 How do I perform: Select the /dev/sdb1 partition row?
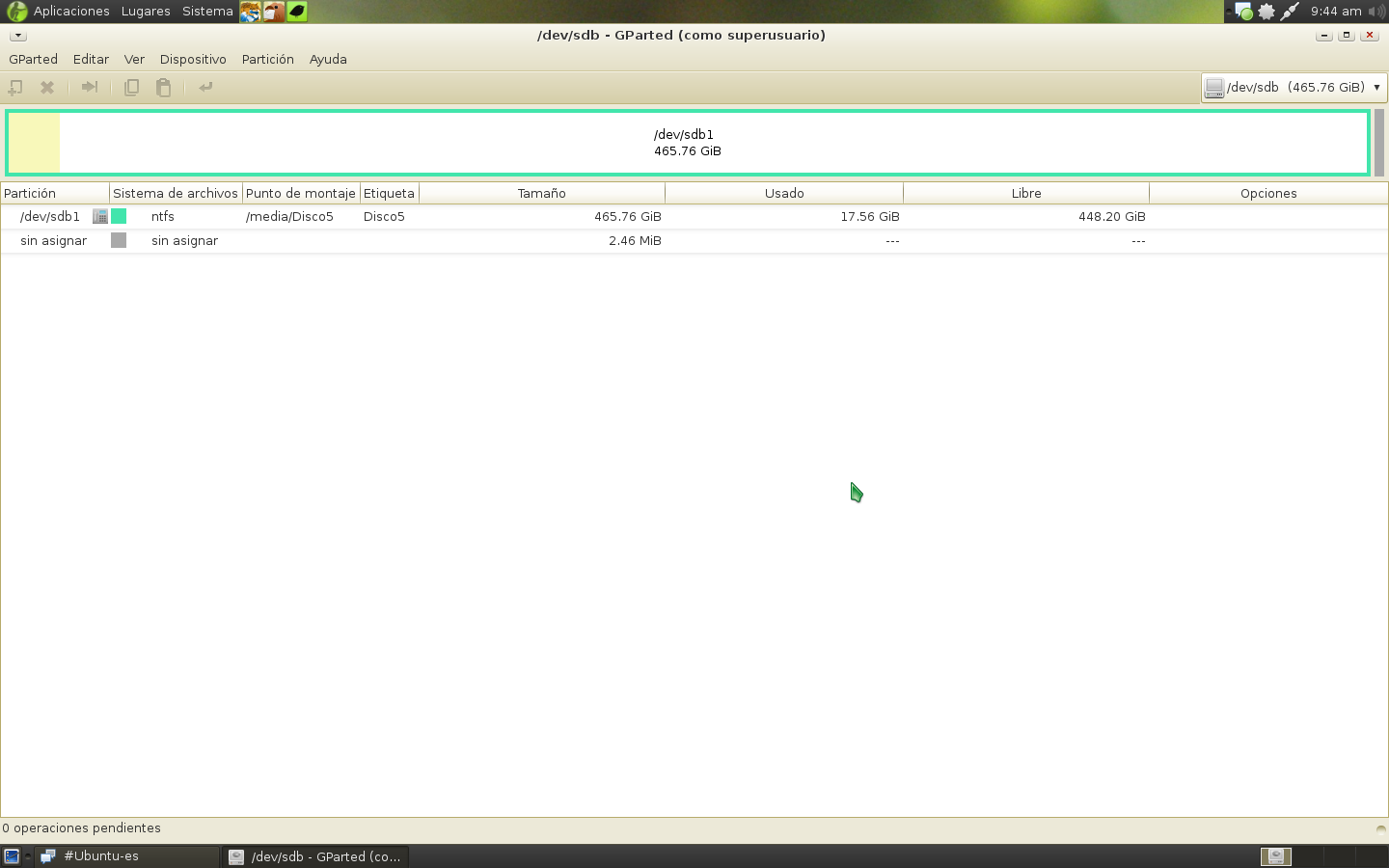(694, 216)
